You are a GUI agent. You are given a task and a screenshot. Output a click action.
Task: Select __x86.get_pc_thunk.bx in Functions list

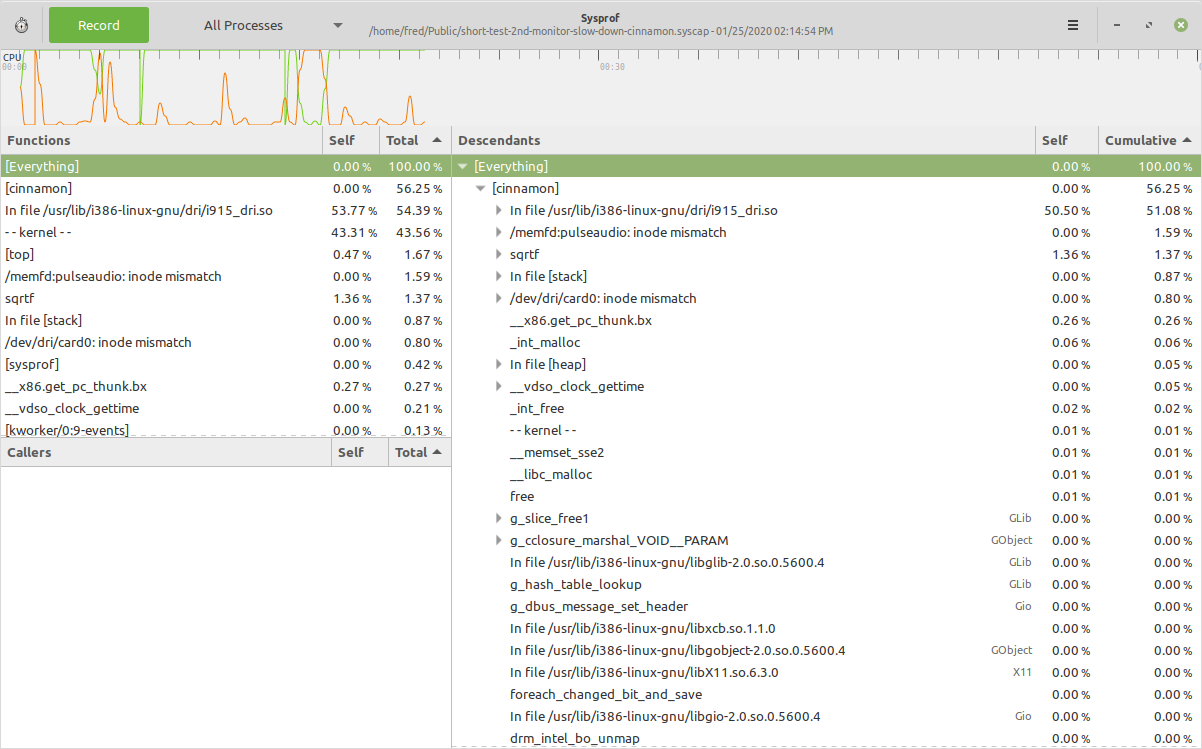click(x=225, y=386)
